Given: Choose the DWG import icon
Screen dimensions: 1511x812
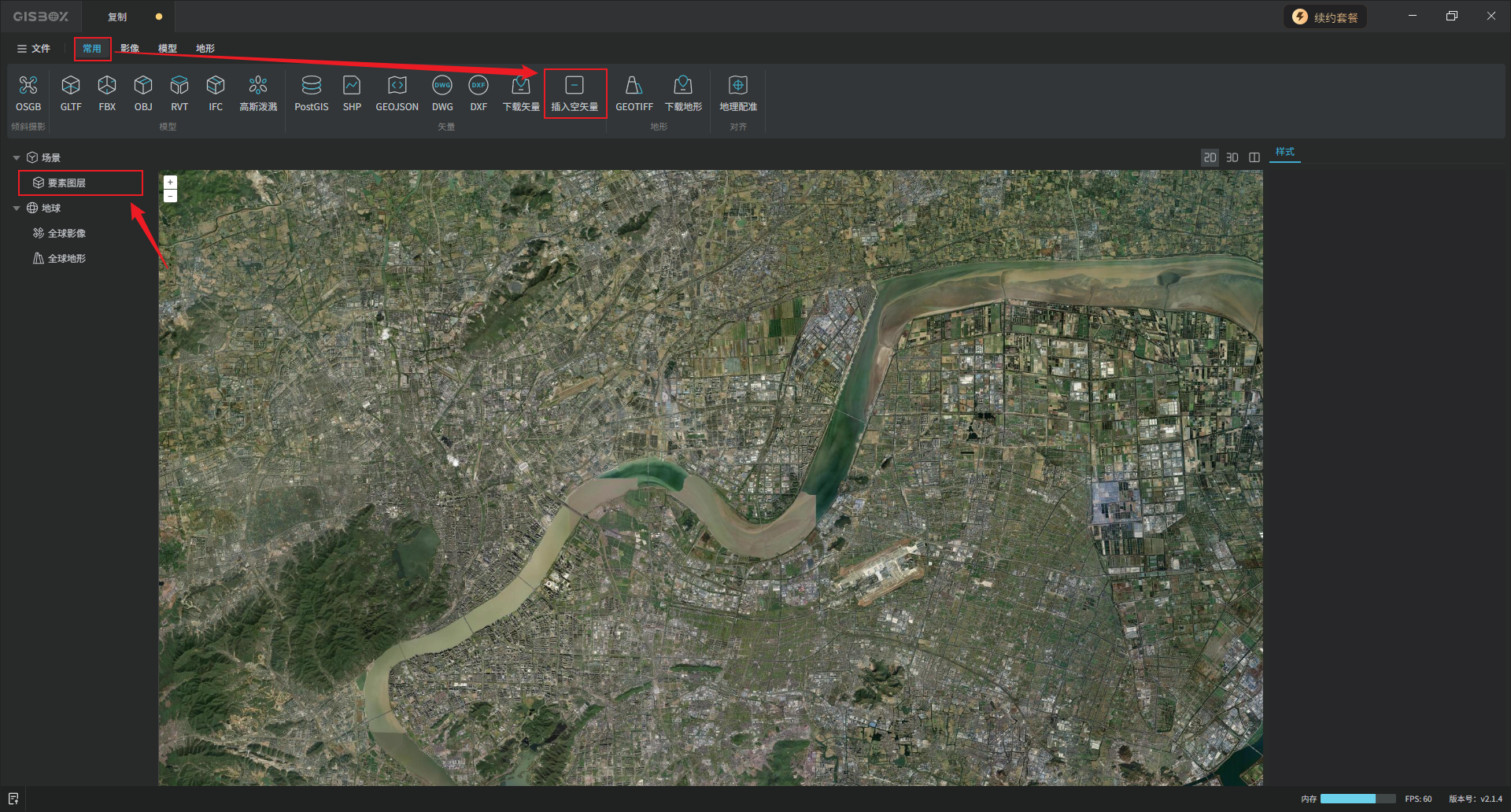Looking at the screenshot, I should pyautogui.click(x=442, y=93).
